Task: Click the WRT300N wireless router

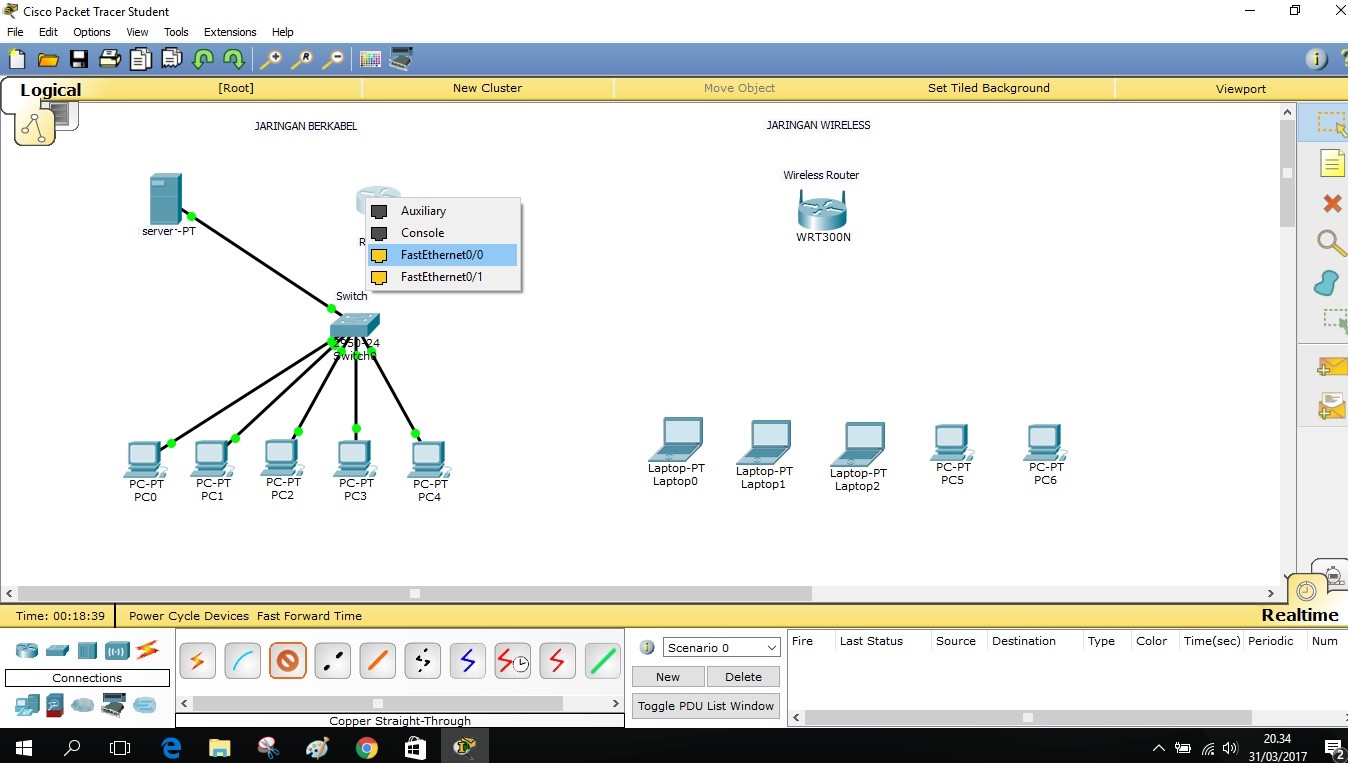Action: pyautogui.click(x=823, y=213)
